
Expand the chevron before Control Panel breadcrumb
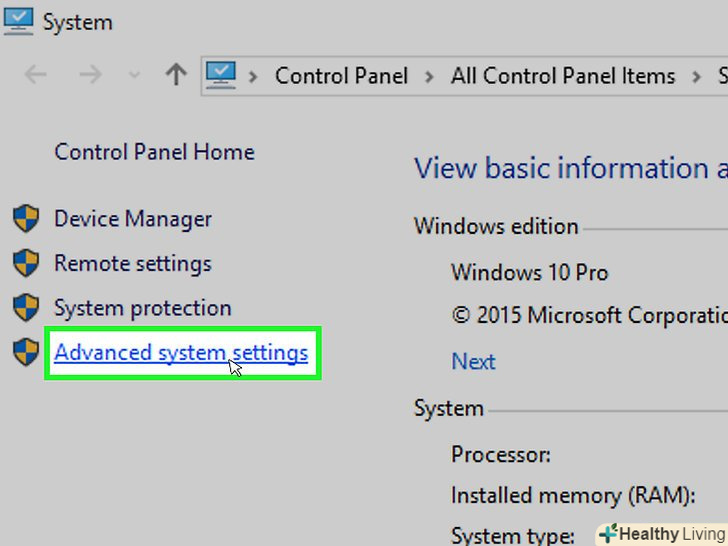(254, 76)
